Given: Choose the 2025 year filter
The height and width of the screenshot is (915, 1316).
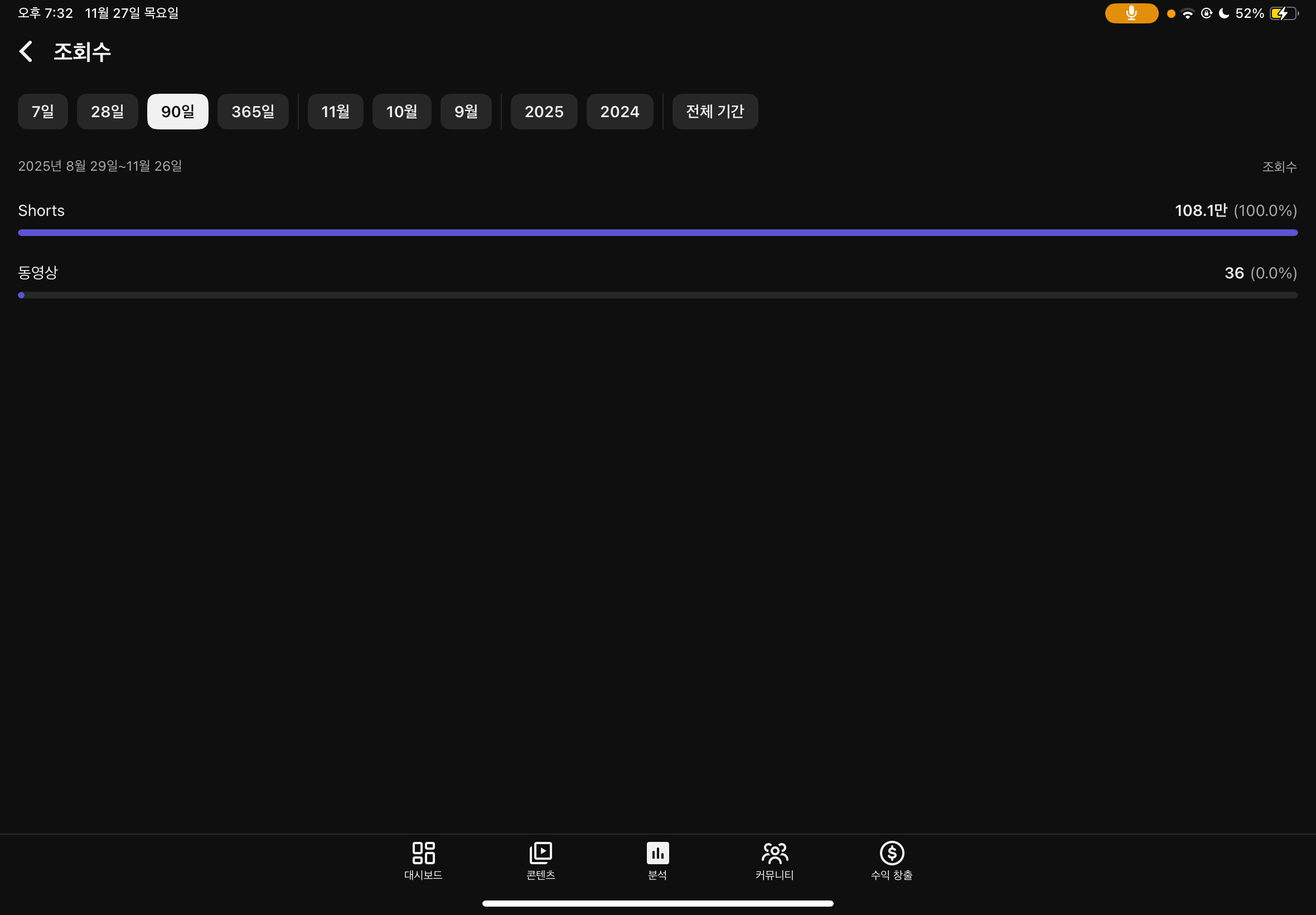Looking at the screenshot, I should click(544, 111).
